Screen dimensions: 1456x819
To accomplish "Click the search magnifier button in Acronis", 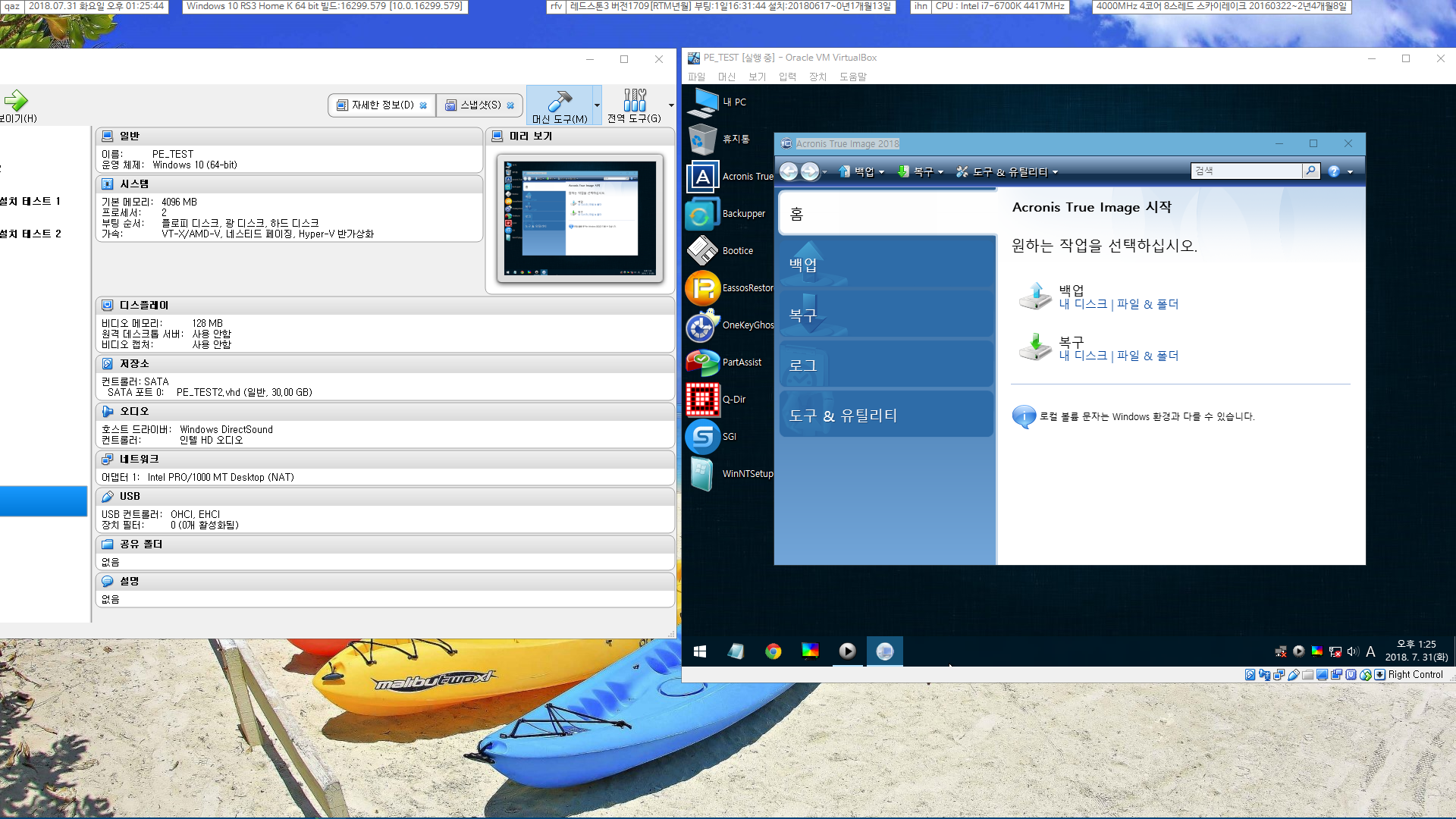I will click(1310, 171).
